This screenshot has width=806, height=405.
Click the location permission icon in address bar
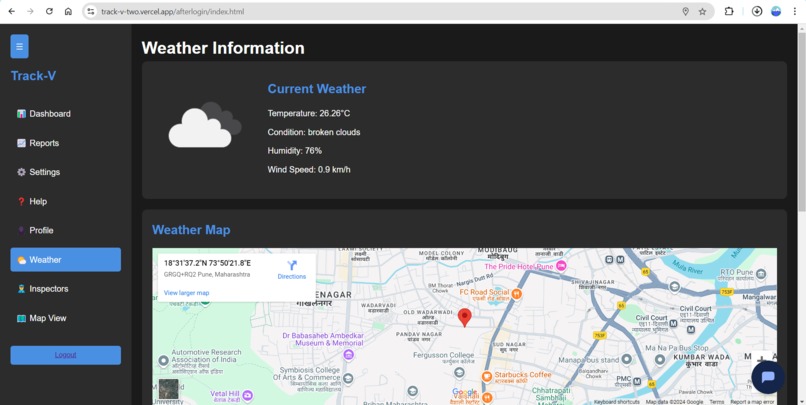[685, 11]
